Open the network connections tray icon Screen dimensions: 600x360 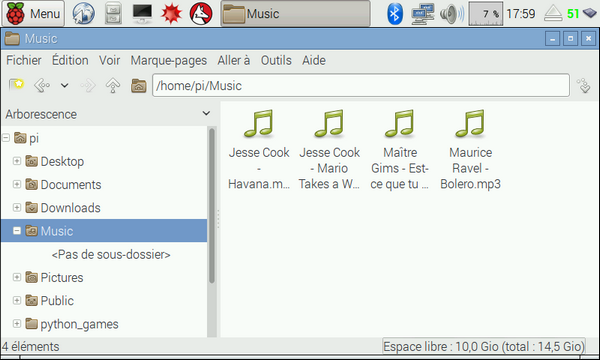(x=422, y=14)
